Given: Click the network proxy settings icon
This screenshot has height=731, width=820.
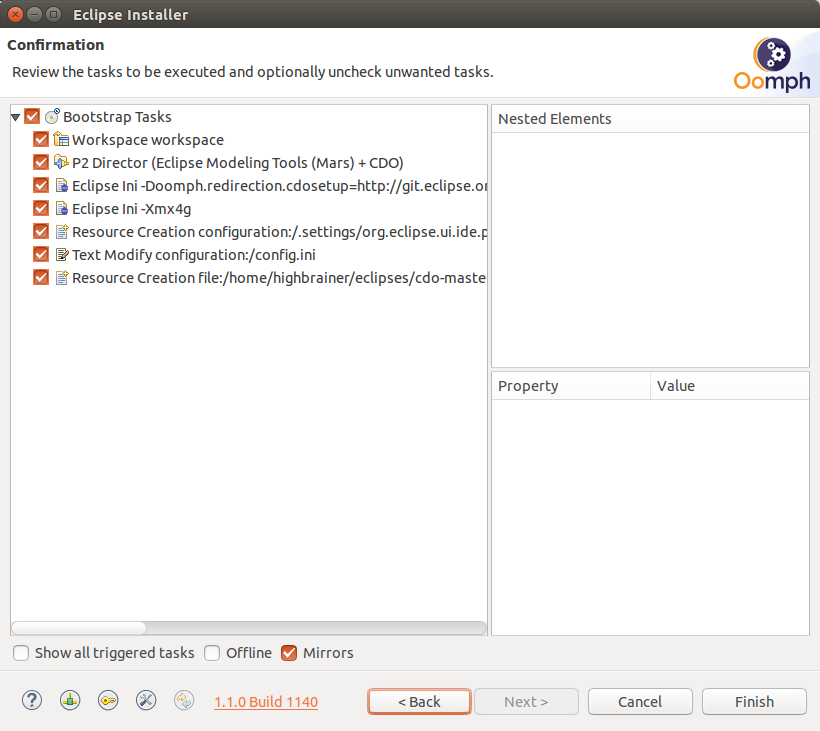Looking at the screenshot, I should tap(70, 700).
